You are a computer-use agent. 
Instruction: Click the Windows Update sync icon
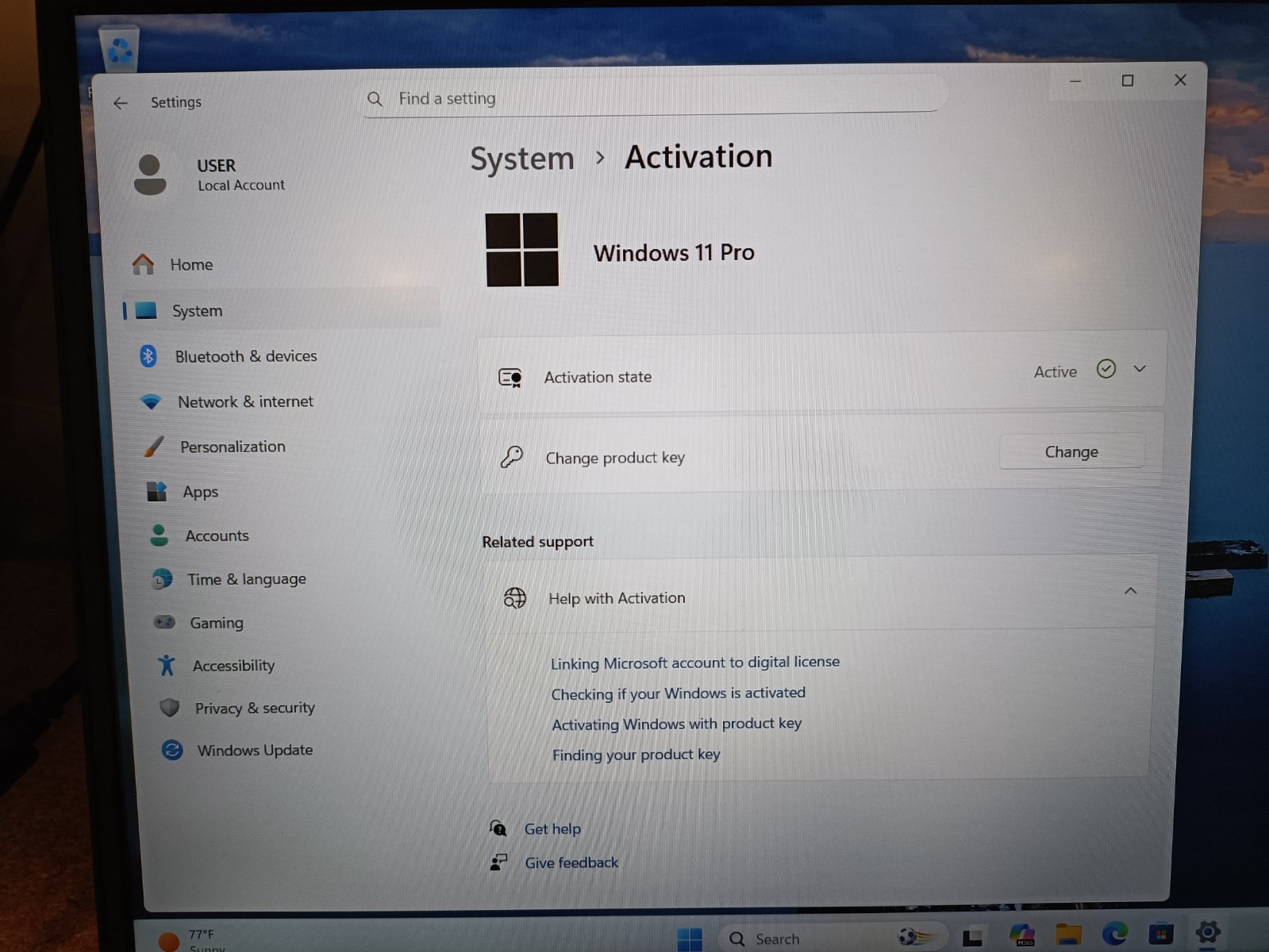[172, 750]
